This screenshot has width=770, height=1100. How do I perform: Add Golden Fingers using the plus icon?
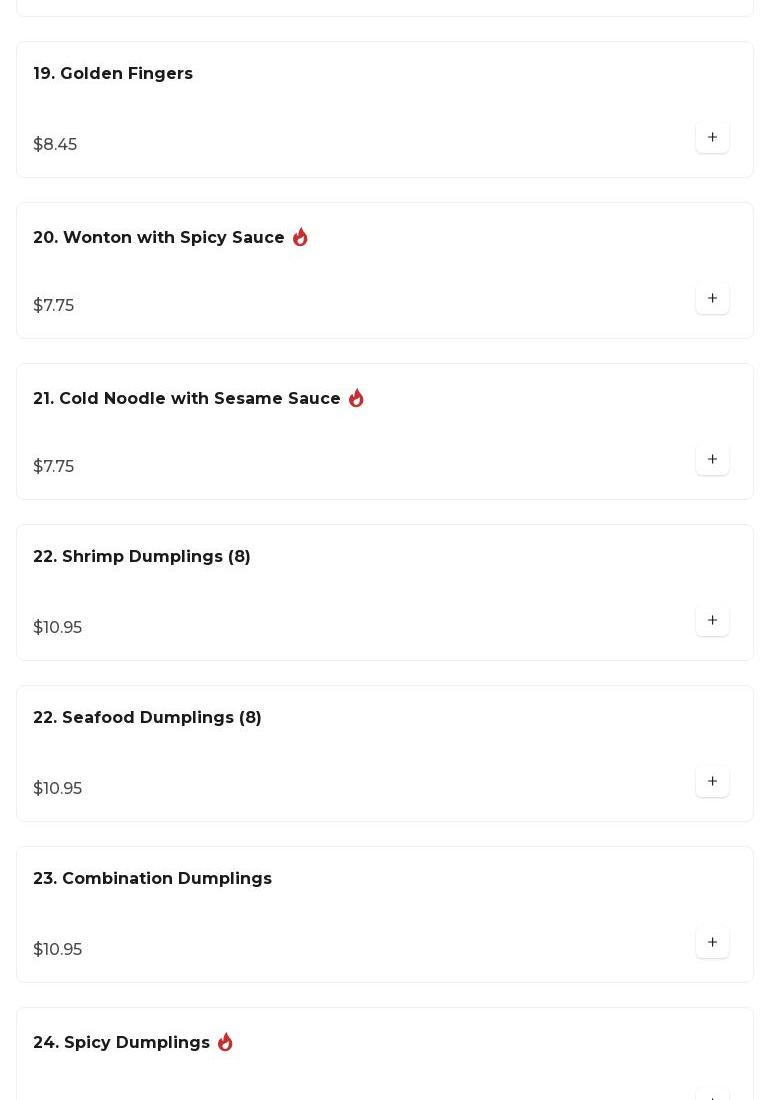(x=712, y=137)
